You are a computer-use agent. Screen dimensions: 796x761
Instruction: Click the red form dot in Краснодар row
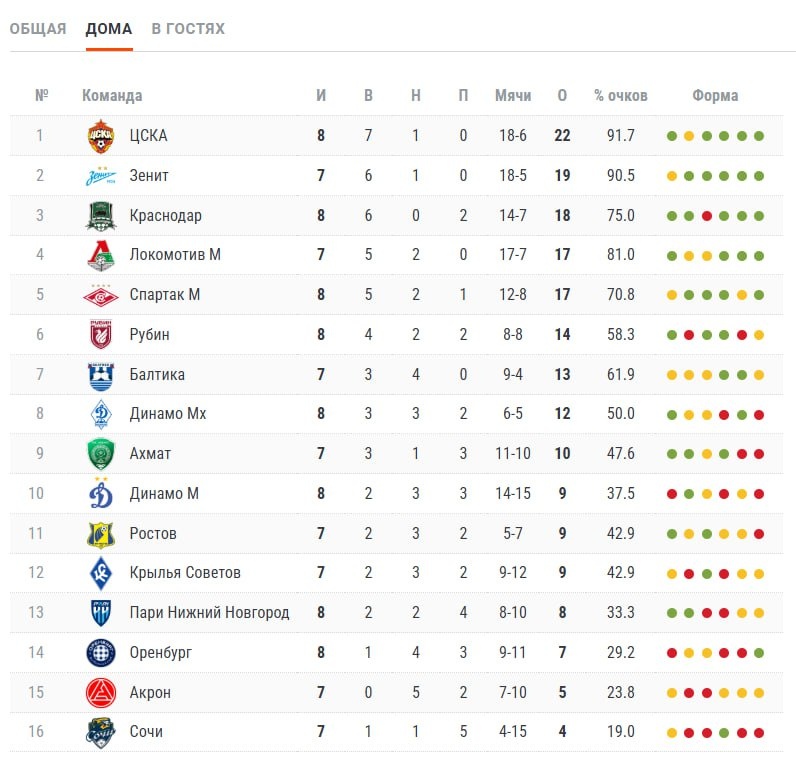click(707, 216)
